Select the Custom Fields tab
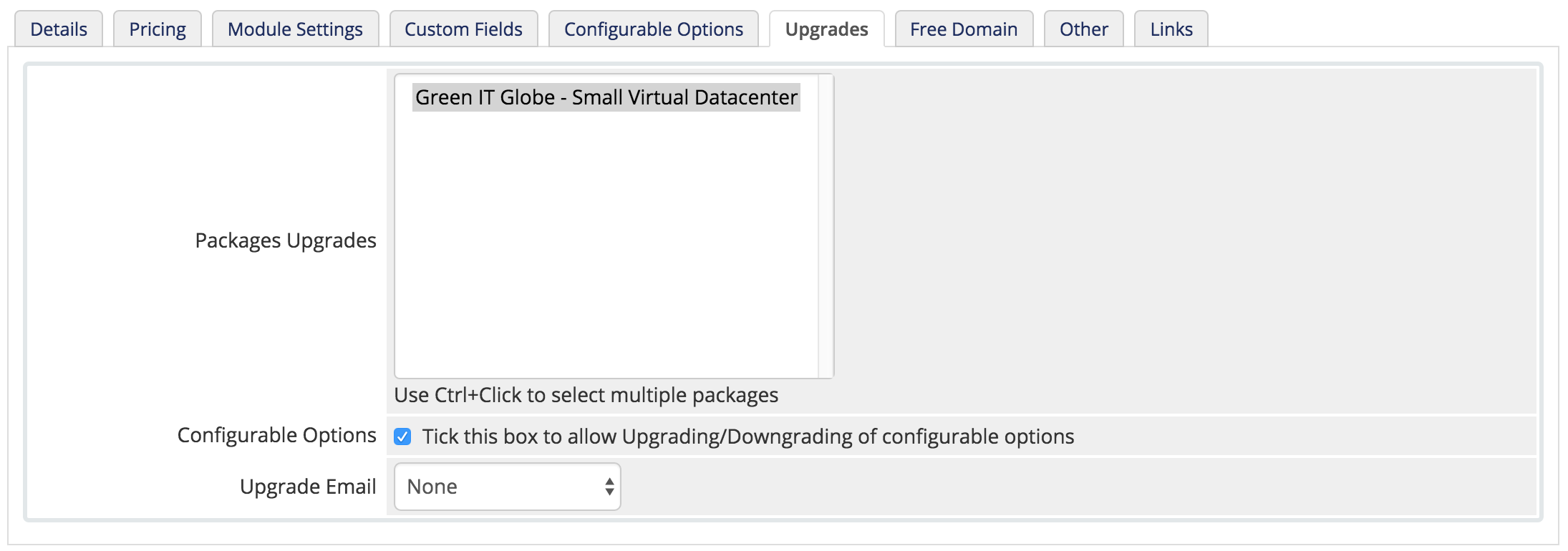1568x551 pixels. [x=463, y=29]
